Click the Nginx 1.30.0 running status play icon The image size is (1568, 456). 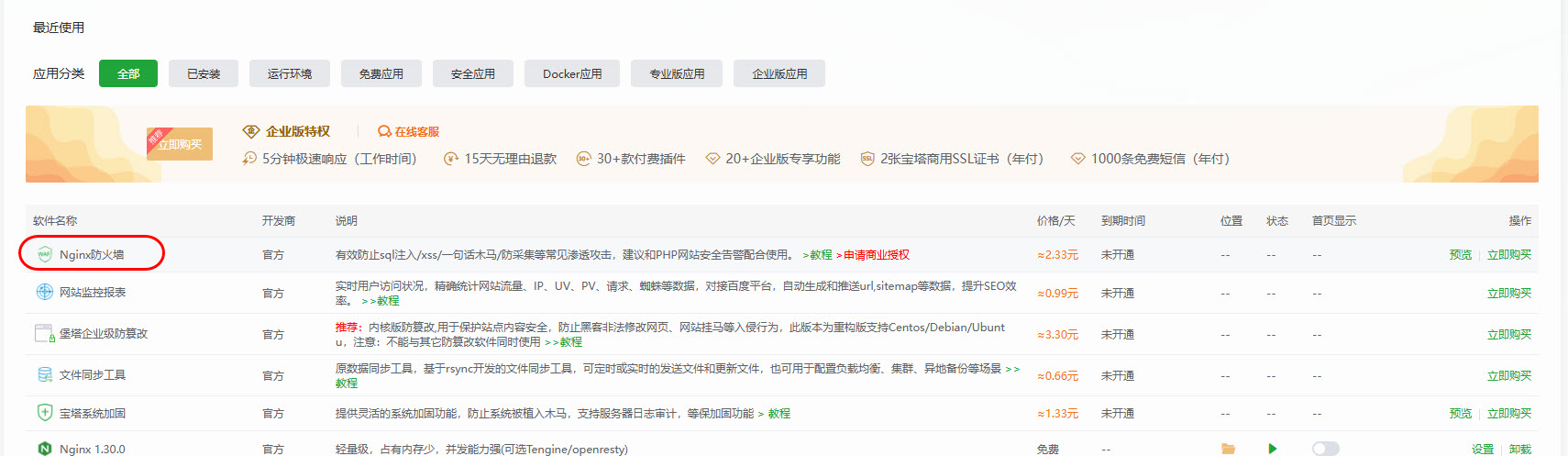pos(1272,449)
